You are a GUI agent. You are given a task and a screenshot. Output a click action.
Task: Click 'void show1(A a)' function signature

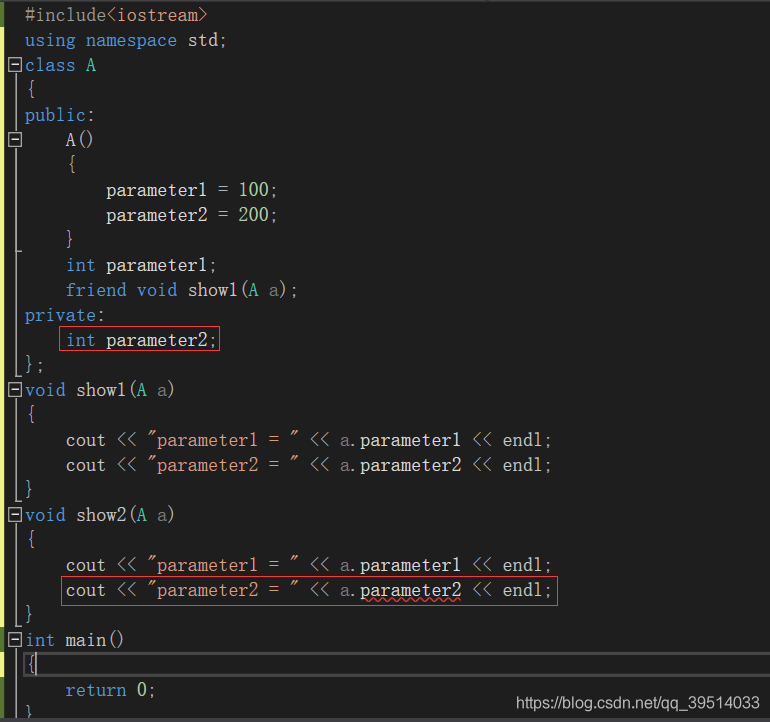[100, 390]
